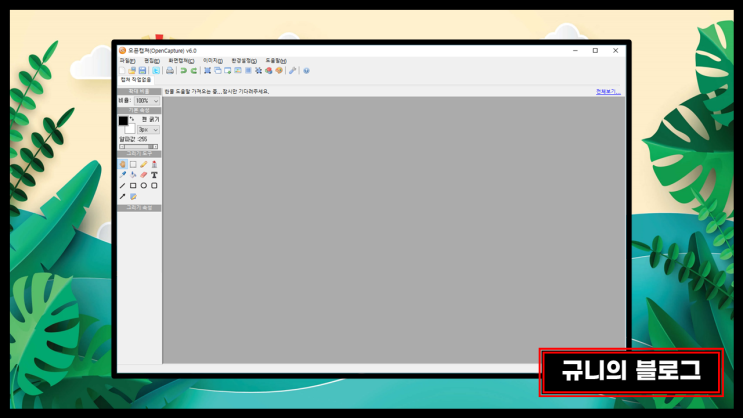Open the zoom ratio 100% dropdown
Image resolution: width=743 pixels, height=418 pixels.
tap(147, 101)
